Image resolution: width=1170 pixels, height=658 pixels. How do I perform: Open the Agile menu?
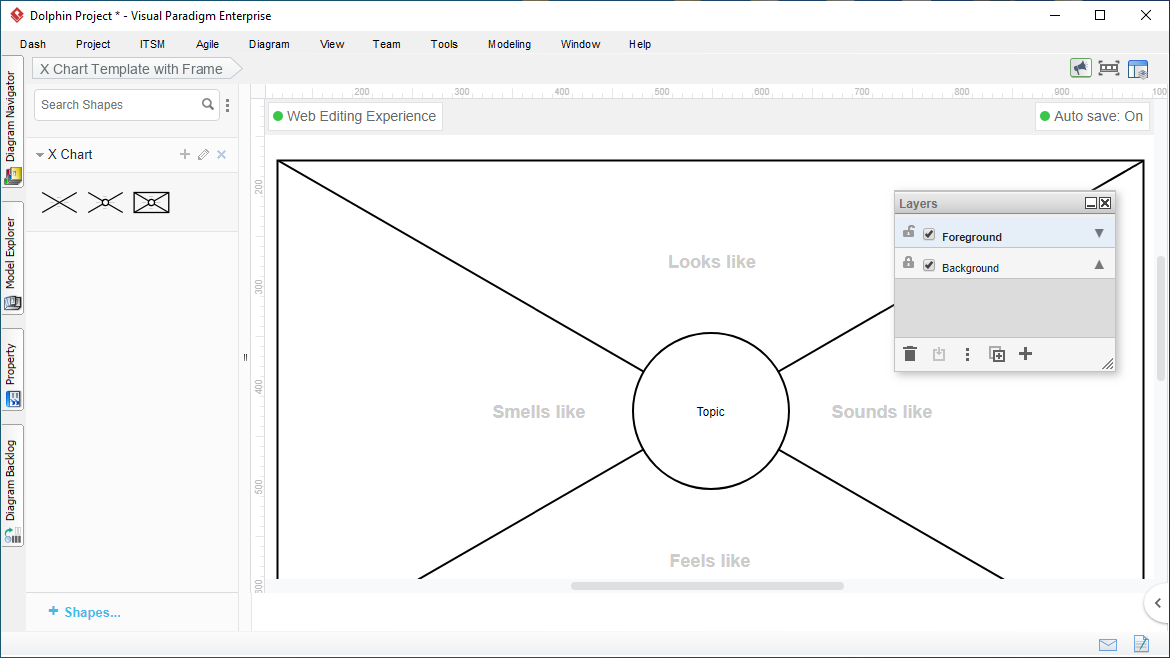tap(207, 44)
